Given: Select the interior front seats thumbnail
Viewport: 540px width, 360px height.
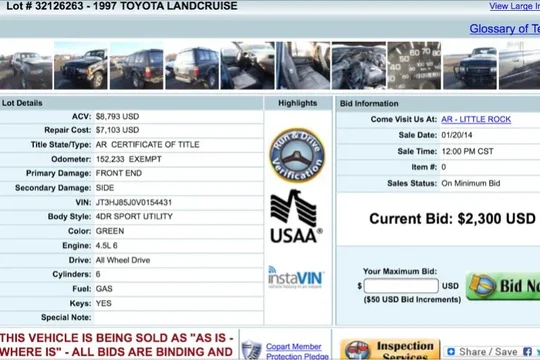Looking at the screenshot, I should 247,65.
